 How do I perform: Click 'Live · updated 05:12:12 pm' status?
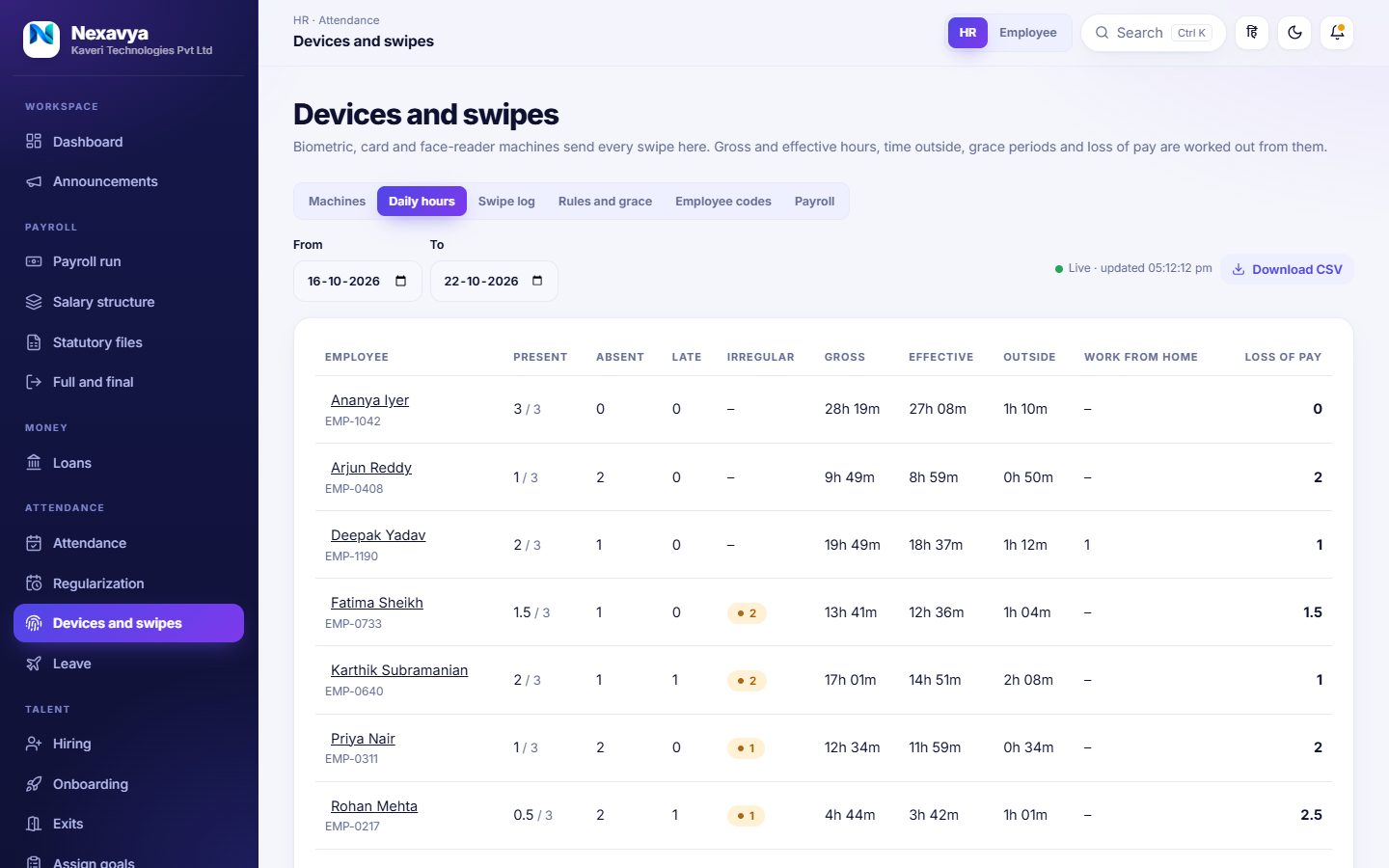[x=1133, y=268]
